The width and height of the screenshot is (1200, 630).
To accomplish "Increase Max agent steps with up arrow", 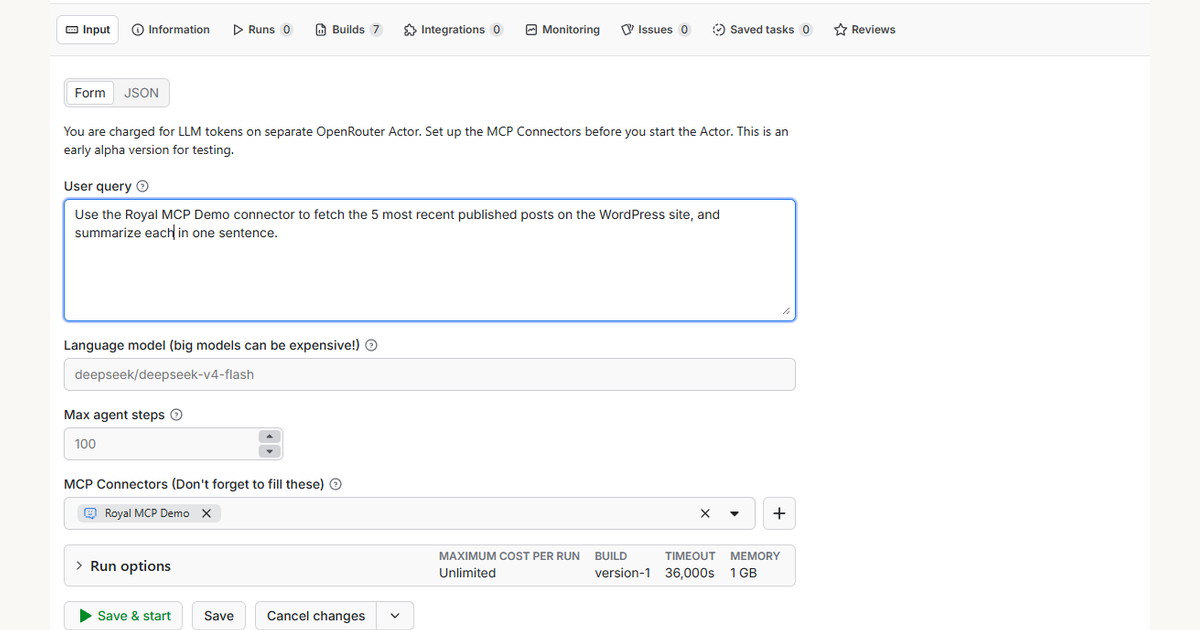I will (269, 436).
